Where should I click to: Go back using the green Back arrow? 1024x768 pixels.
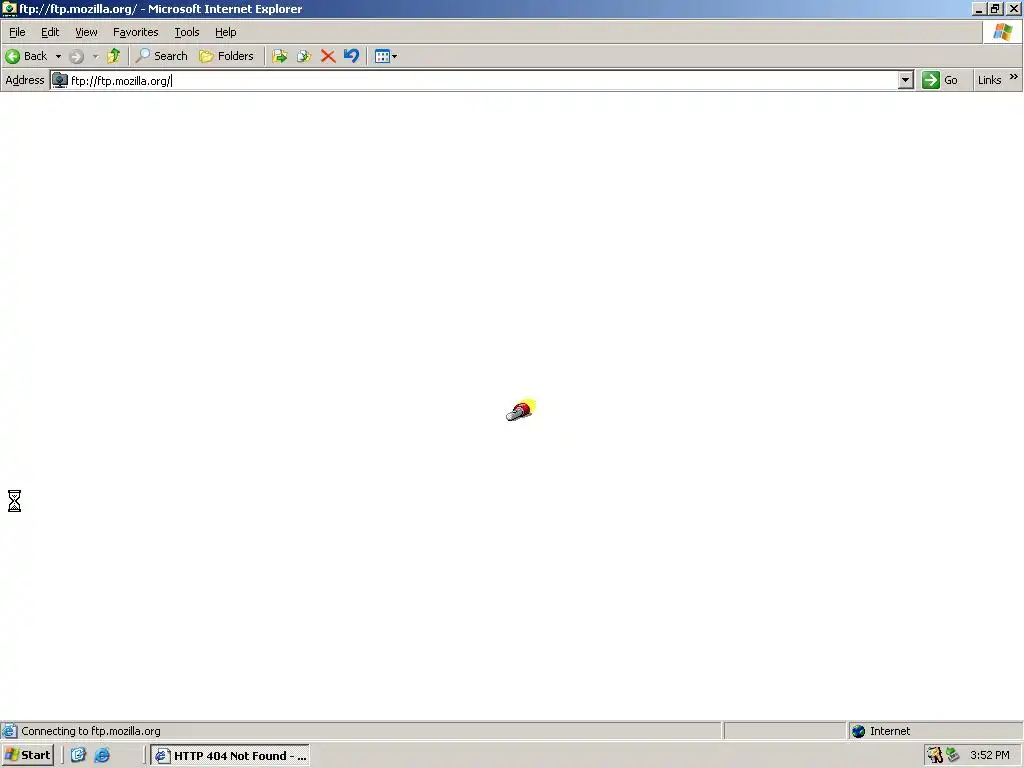26,56
